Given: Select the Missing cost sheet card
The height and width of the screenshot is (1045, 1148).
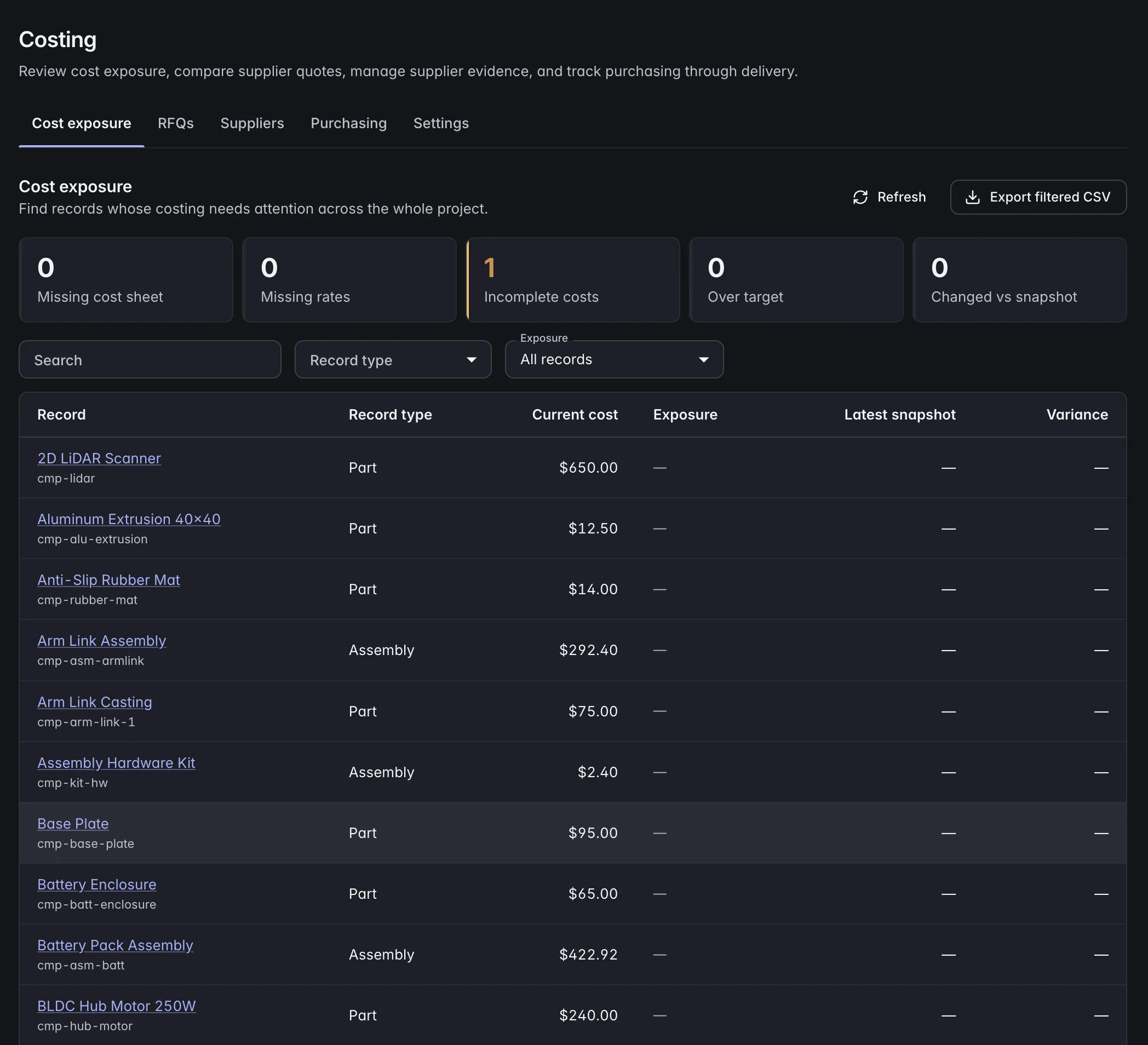Looking at the screenshot, I should [126, 280].
